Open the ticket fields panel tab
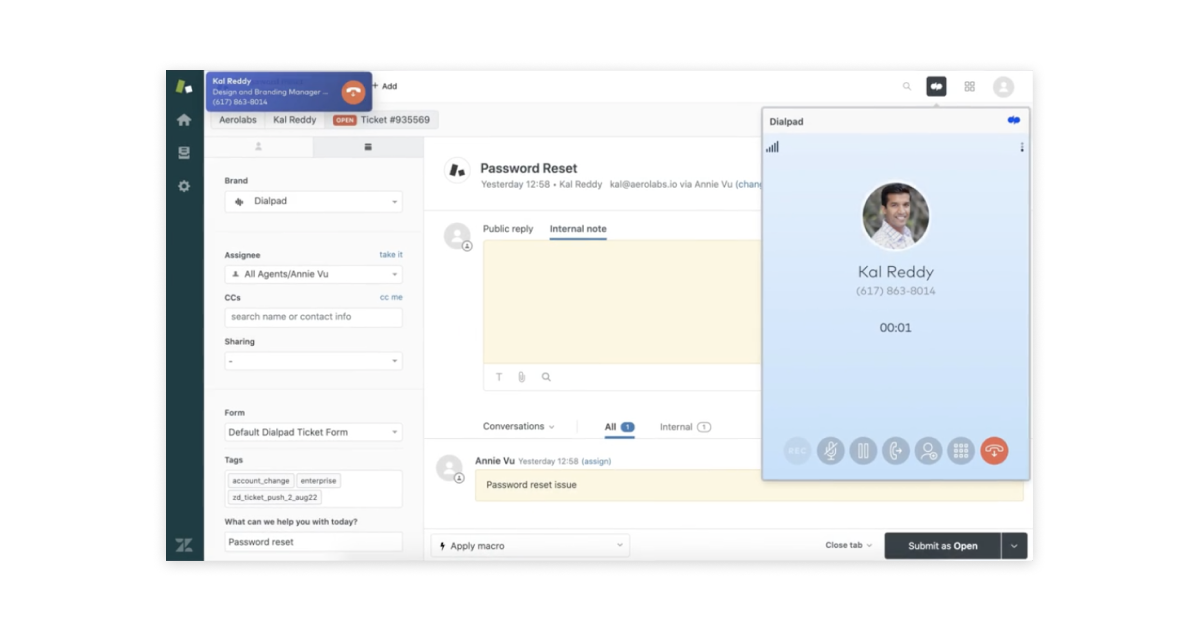Viewport: 1200px width, 630px height. click(x=368, y=147)
